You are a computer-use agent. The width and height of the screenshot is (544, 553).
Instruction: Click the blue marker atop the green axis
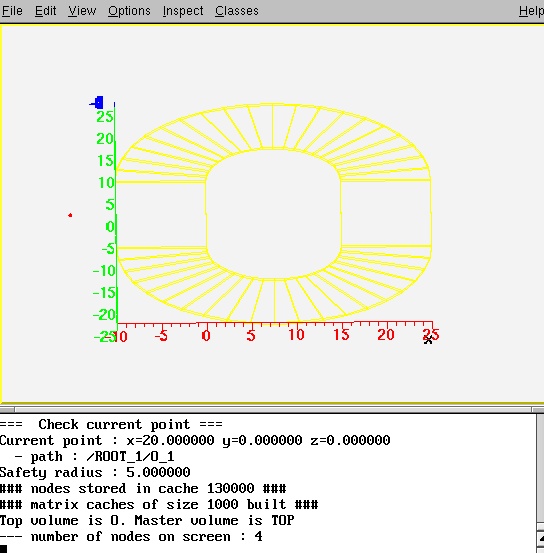[x=97, y=103]
